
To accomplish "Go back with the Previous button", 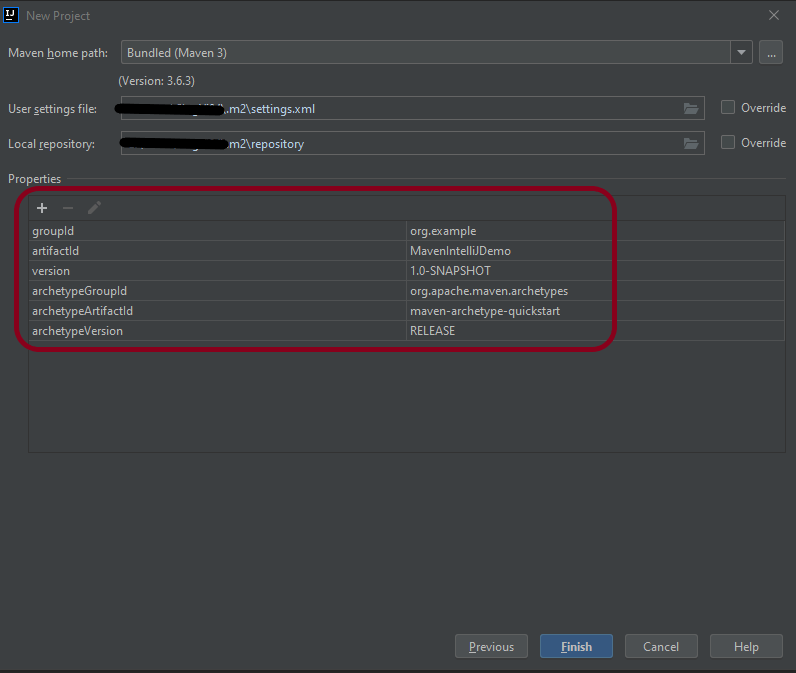I will point(491,646).
